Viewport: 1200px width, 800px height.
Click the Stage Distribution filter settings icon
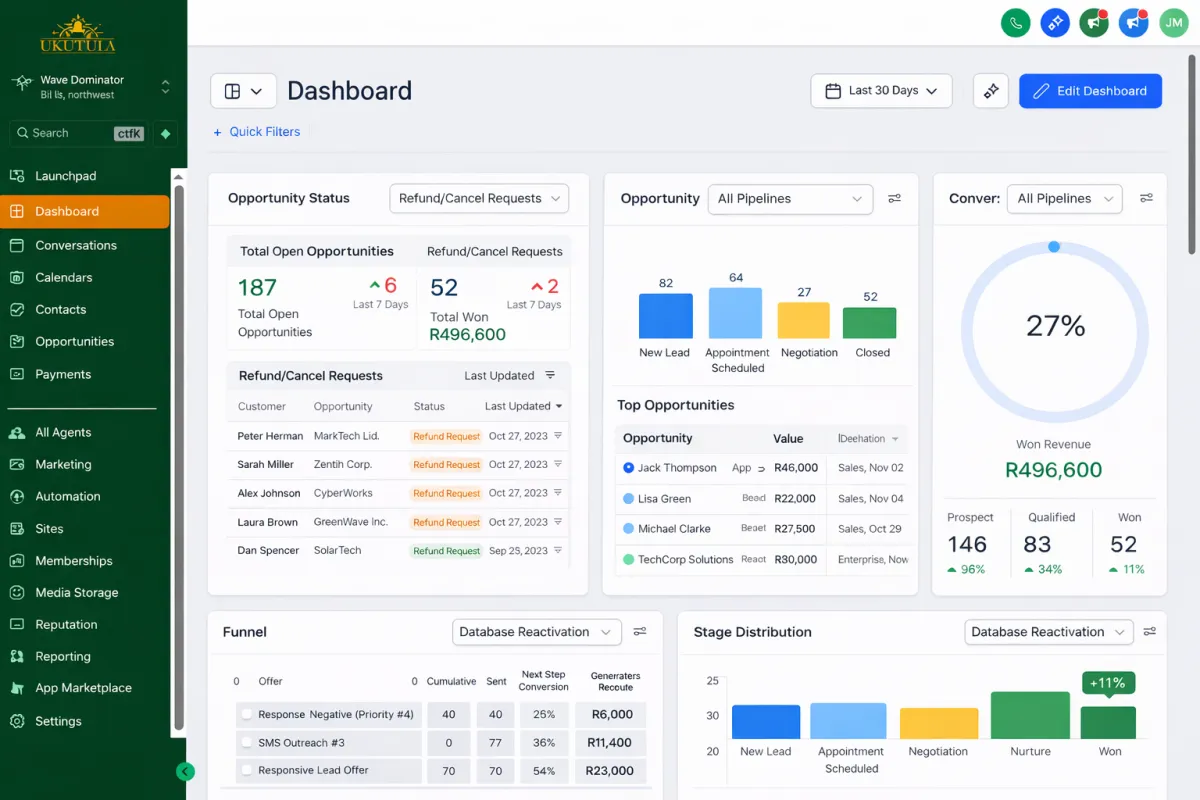tap(1150, 632)
